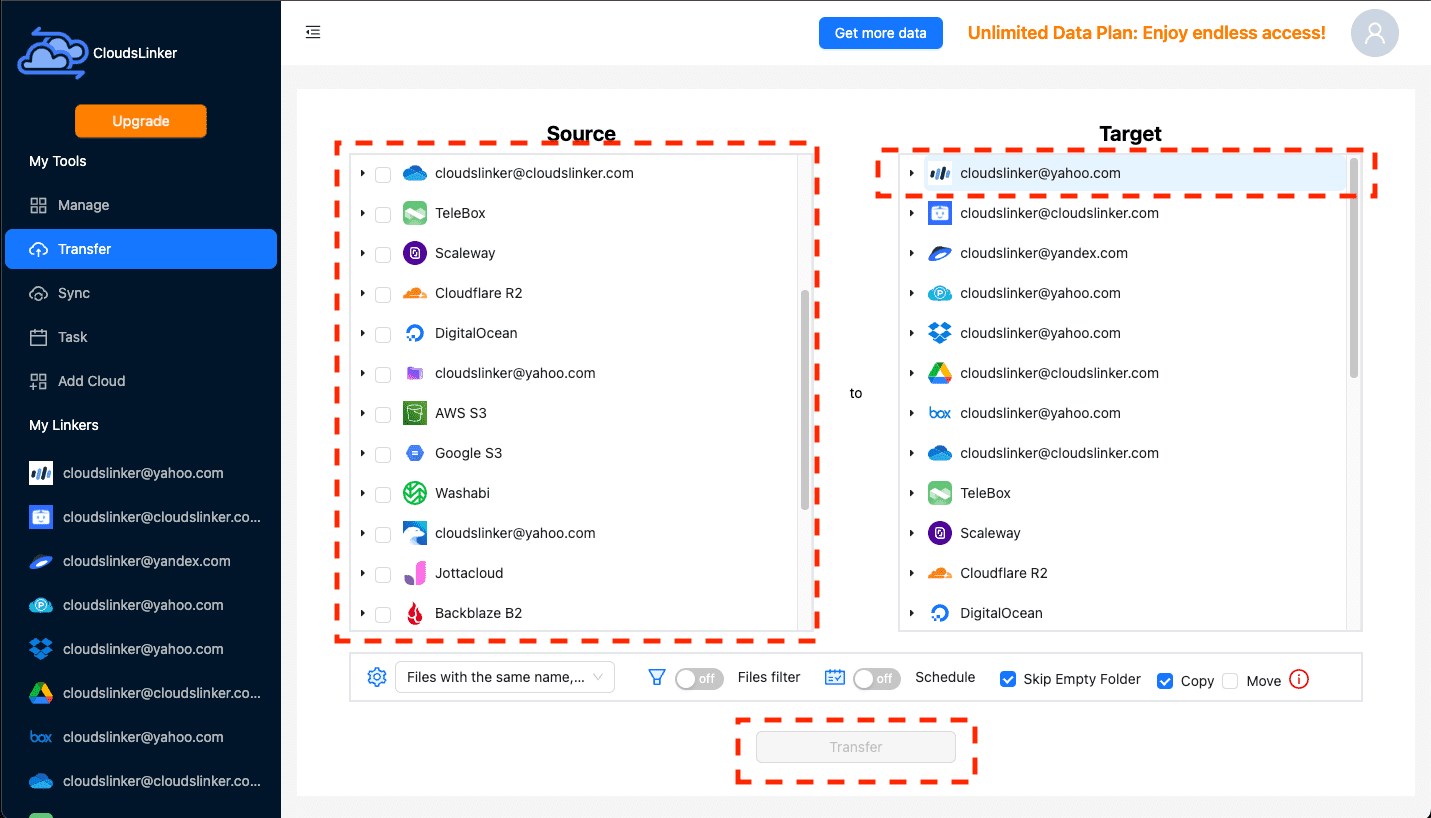Click the OneDrive icon in Source list
Screen dimensions: 1431x818
coord(415,173)
